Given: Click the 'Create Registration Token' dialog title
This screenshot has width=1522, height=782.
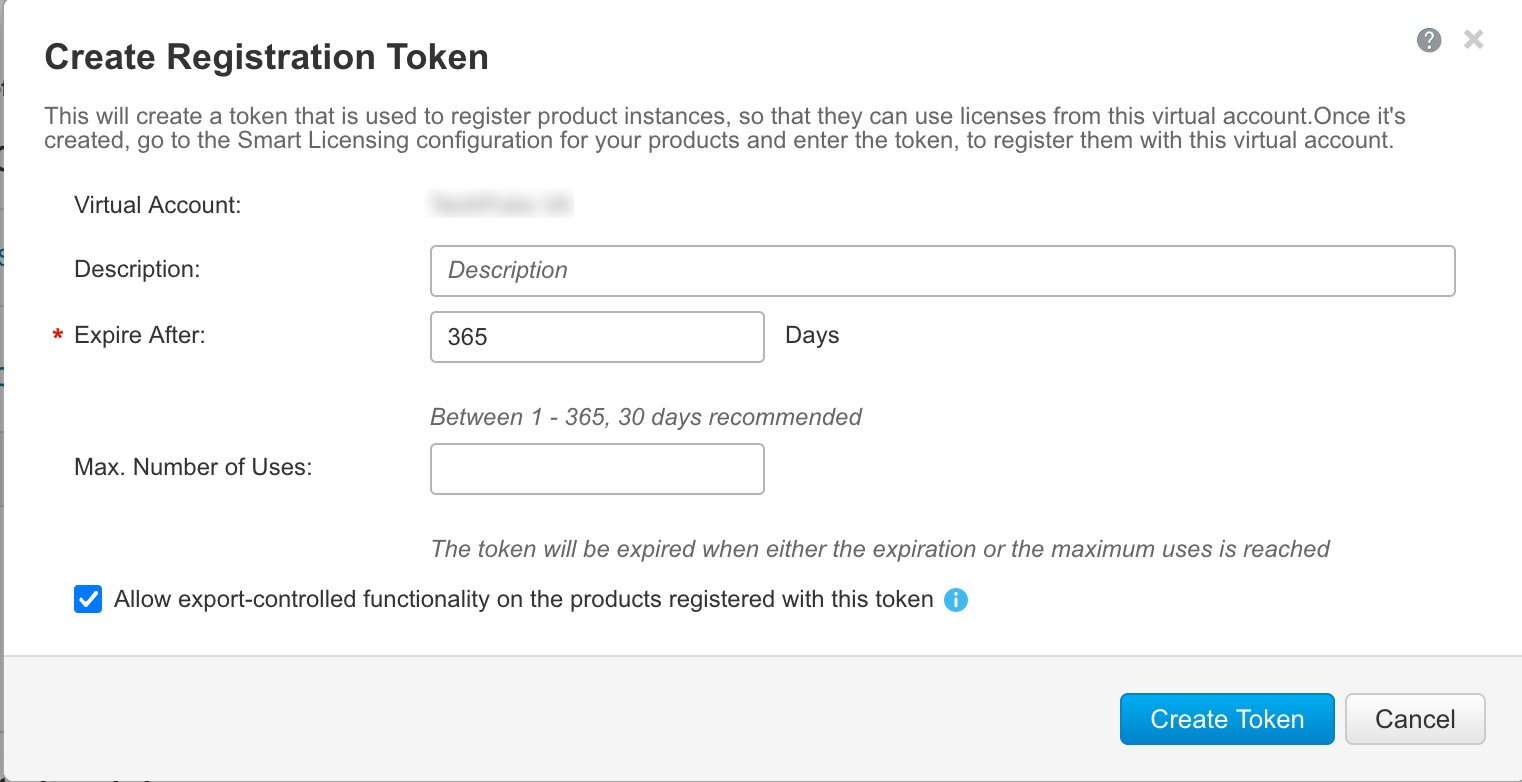Looking at the screenshot, I should pos(267,57).
